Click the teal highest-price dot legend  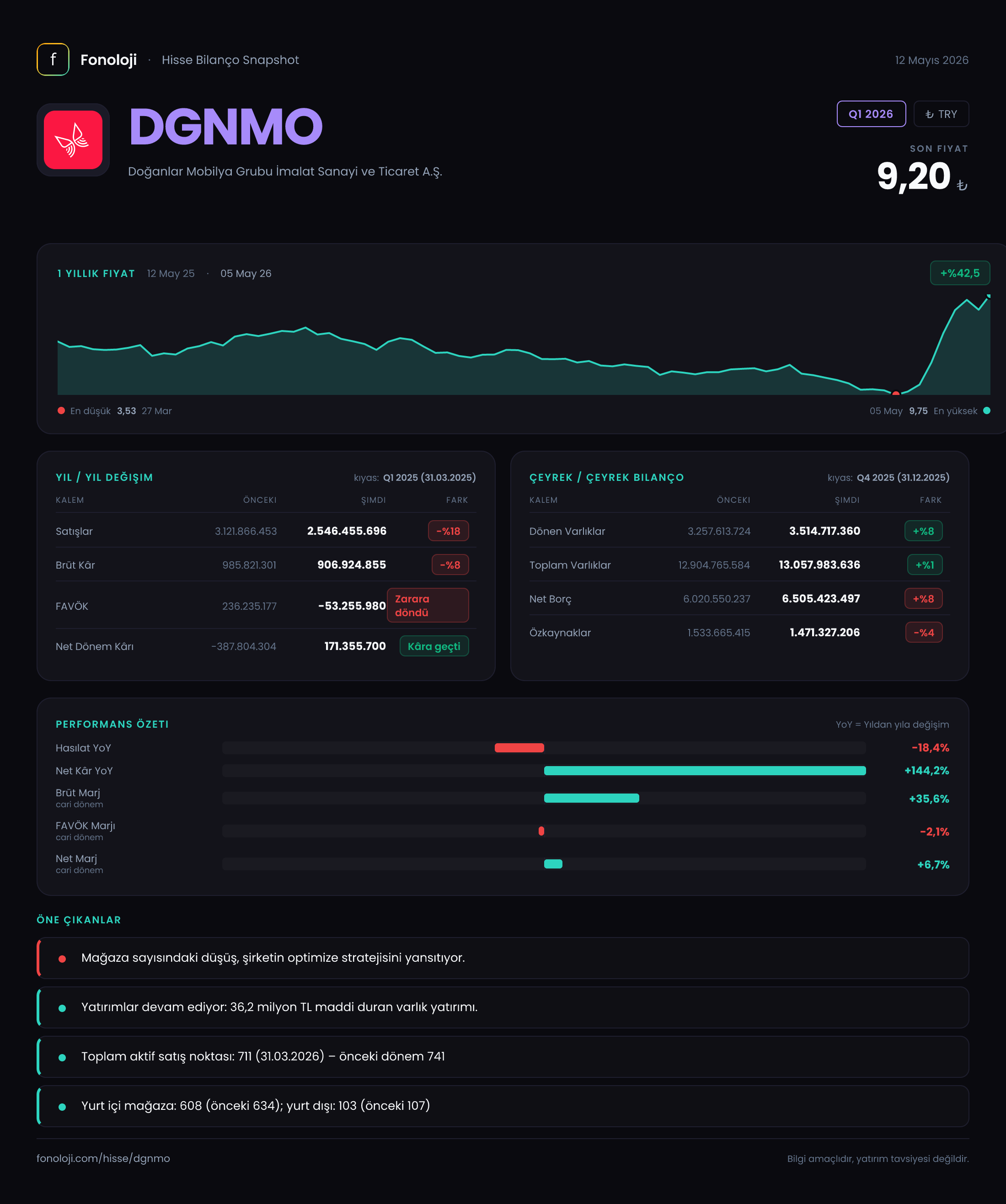[986, 410]
